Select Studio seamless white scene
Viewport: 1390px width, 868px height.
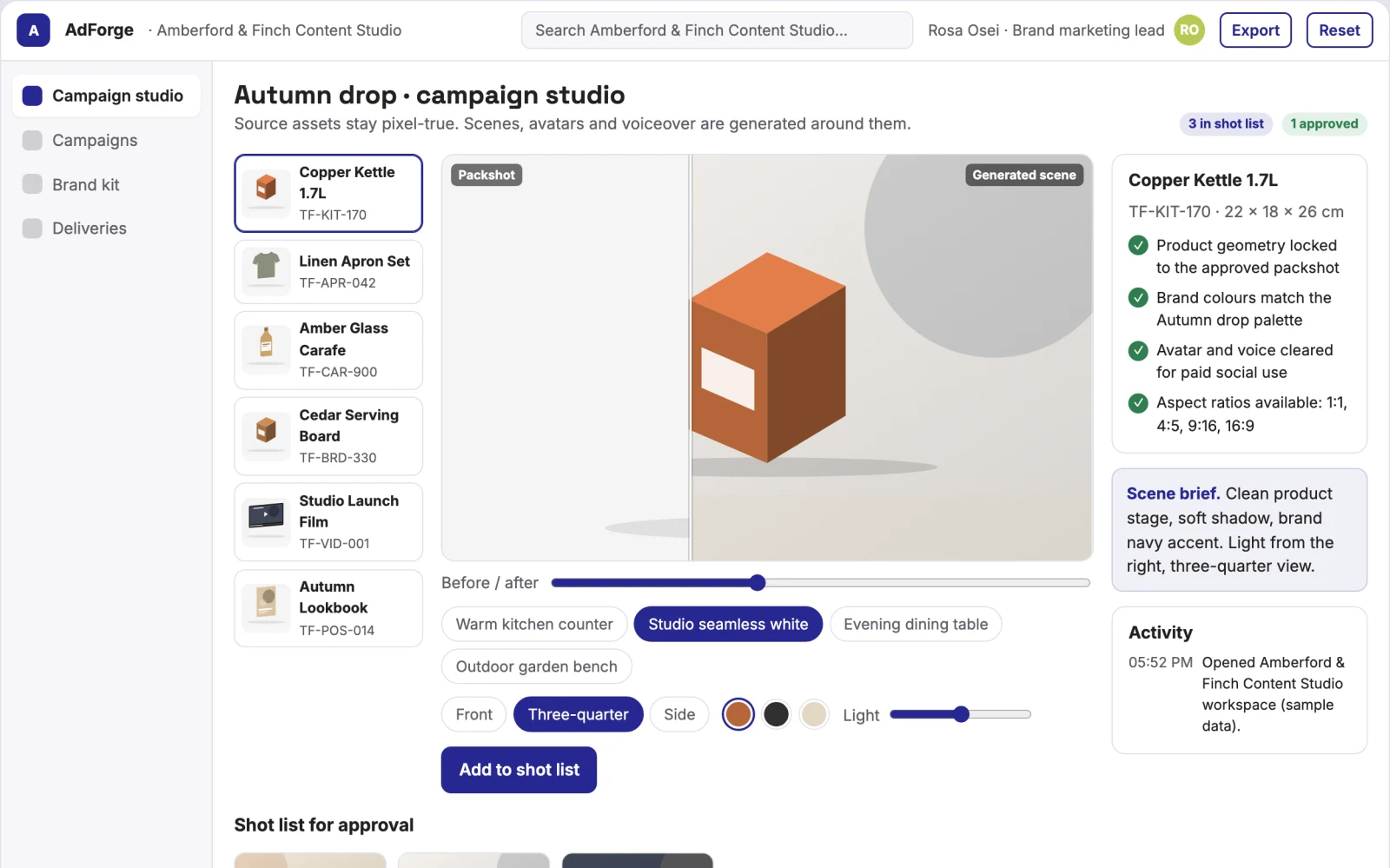[x=728, y=625]
